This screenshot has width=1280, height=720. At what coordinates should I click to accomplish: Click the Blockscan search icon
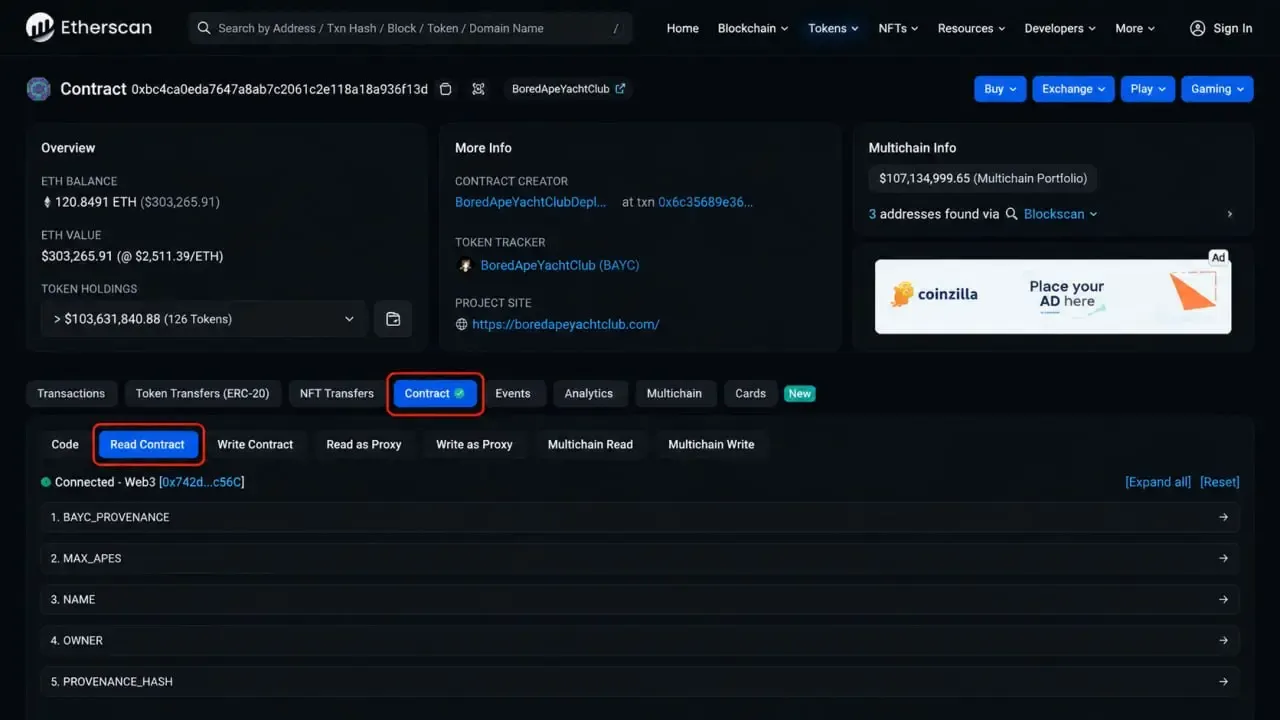1012,214
